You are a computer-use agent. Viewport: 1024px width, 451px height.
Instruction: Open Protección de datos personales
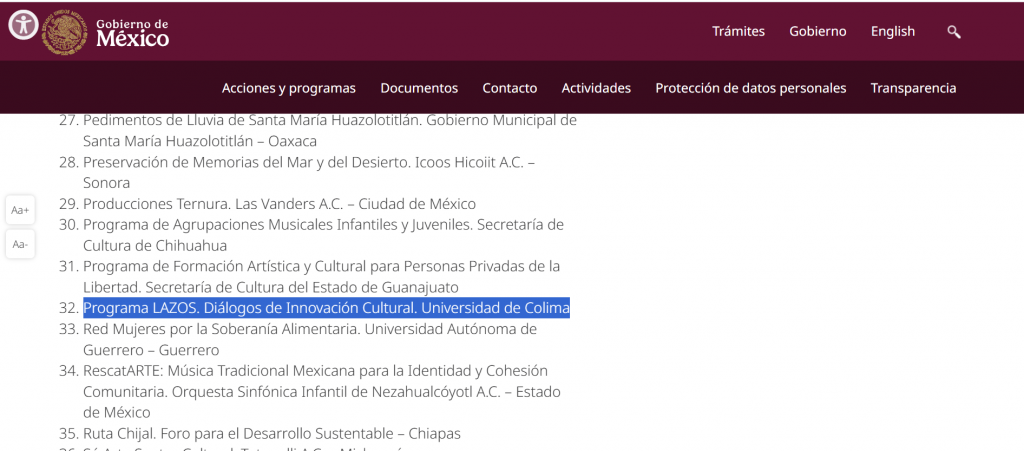pos(750,88)
